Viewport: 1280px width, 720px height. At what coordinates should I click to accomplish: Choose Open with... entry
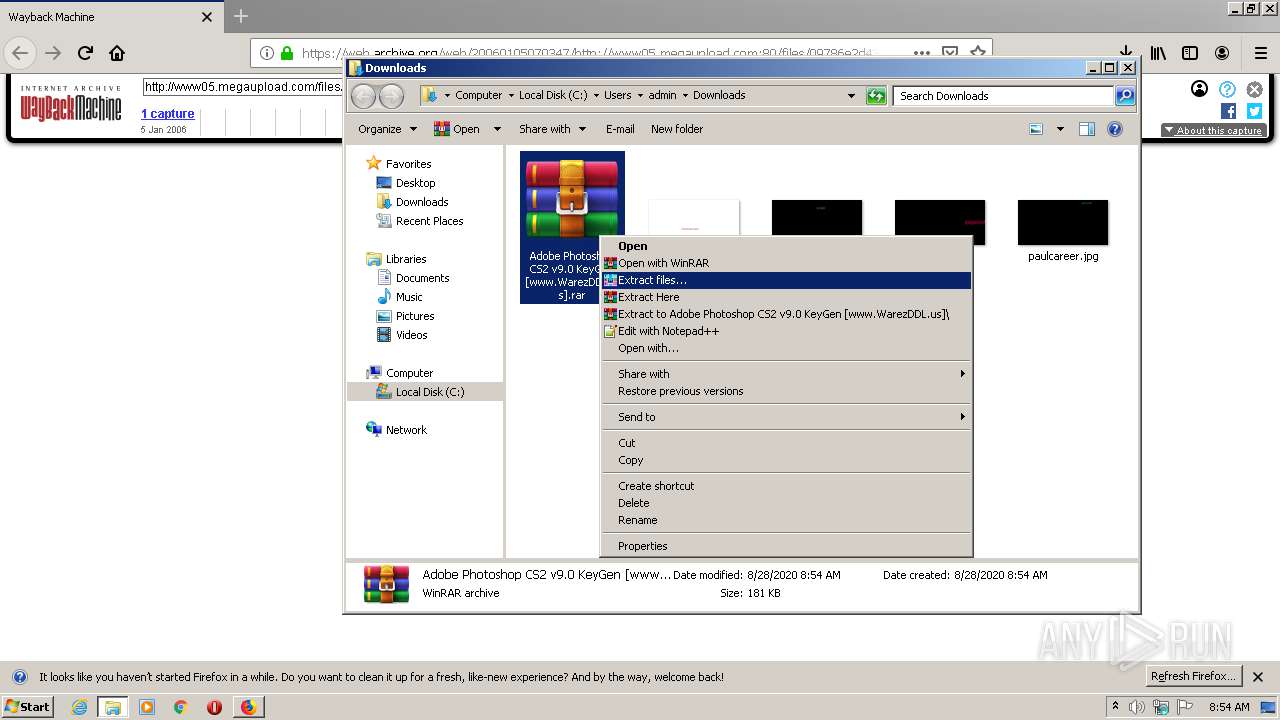pos(786,348)
